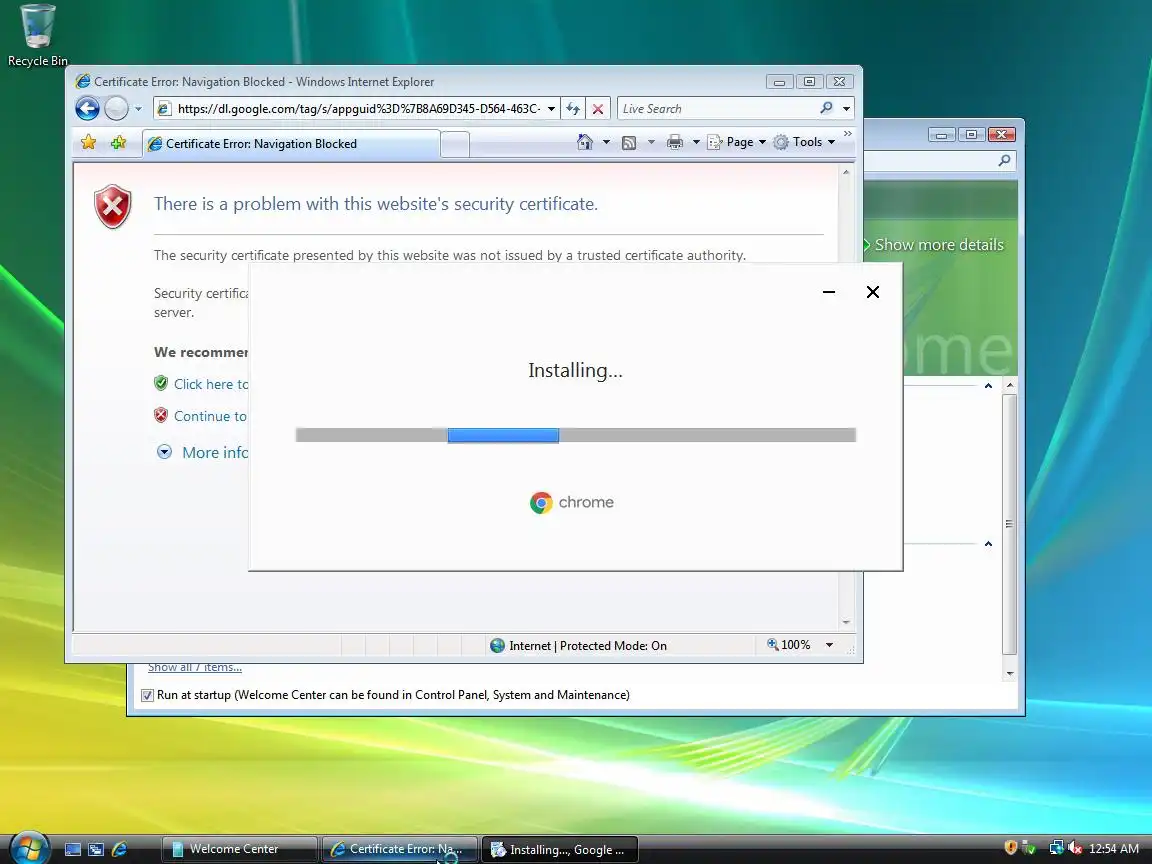Open the Tools menu
The width and height of the screenshot is (1152, 864).
(x=804, y=143)
